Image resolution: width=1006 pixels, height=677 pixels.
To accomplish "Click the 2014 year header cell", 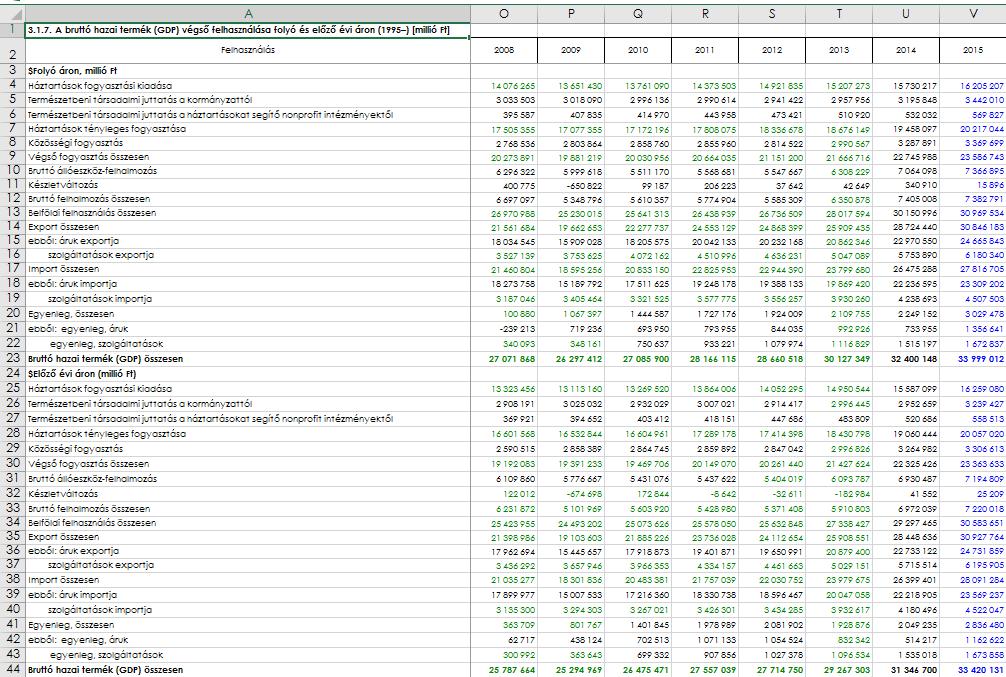I will (905, 50).
